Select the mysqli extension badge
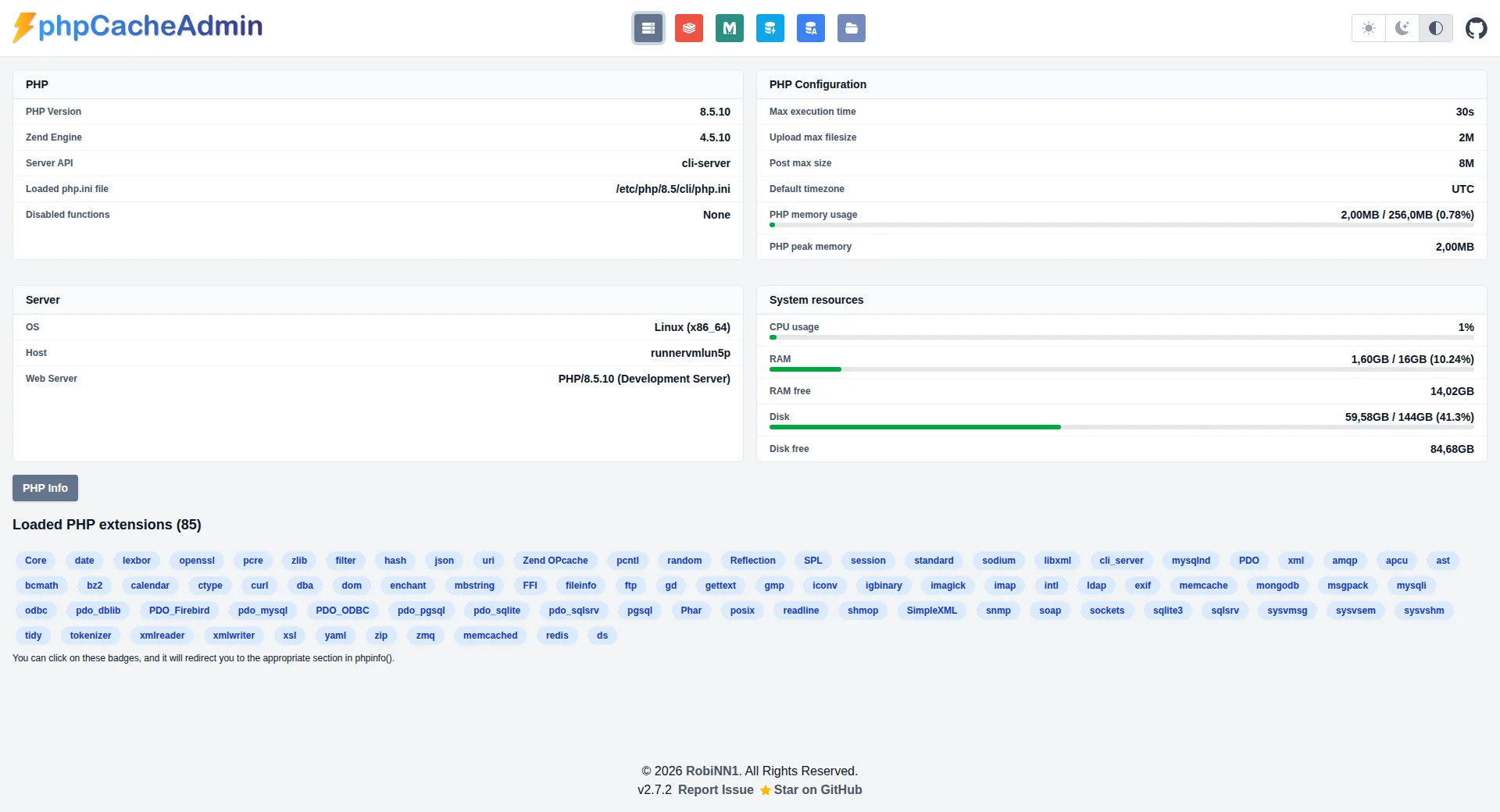This screenshot has width=1500, height=812. click(x=1411, y=586)
